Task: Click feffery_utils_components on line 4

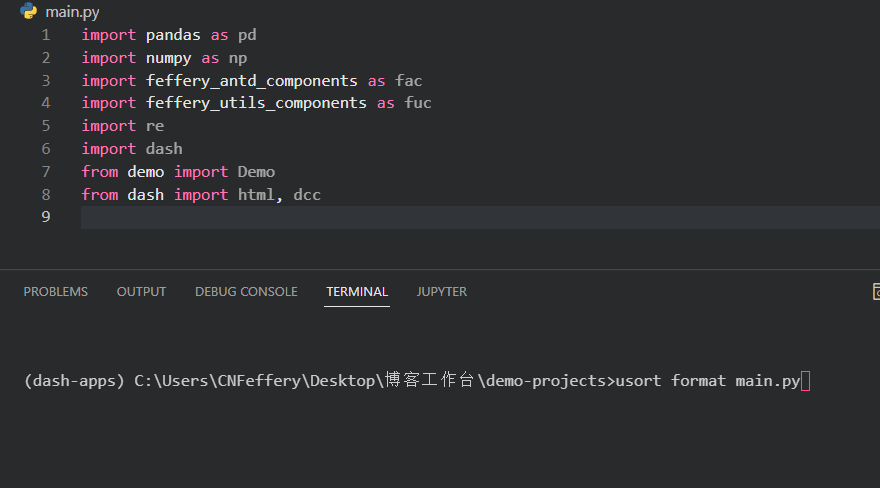Action: (x=256, y=103)
